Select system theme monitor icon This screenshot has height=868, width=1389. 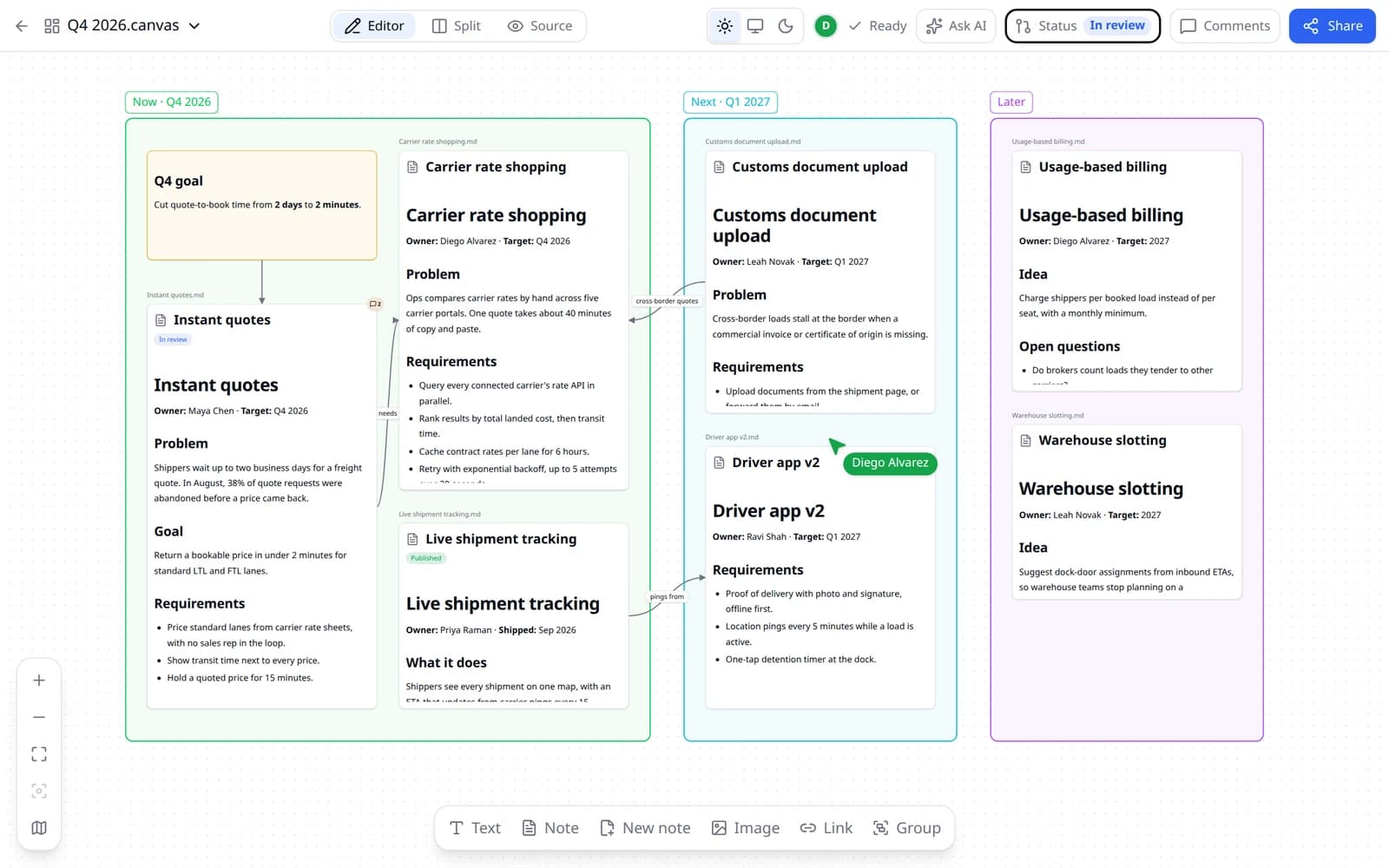tap(755, 26)
